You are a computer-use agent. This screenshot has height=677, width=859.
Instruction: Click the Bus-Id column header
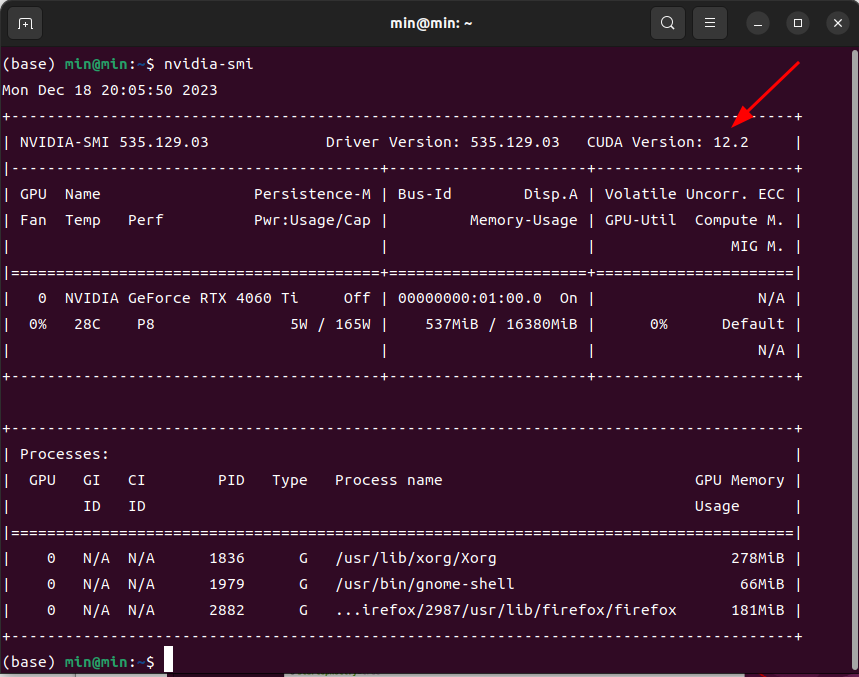point(425,194)
